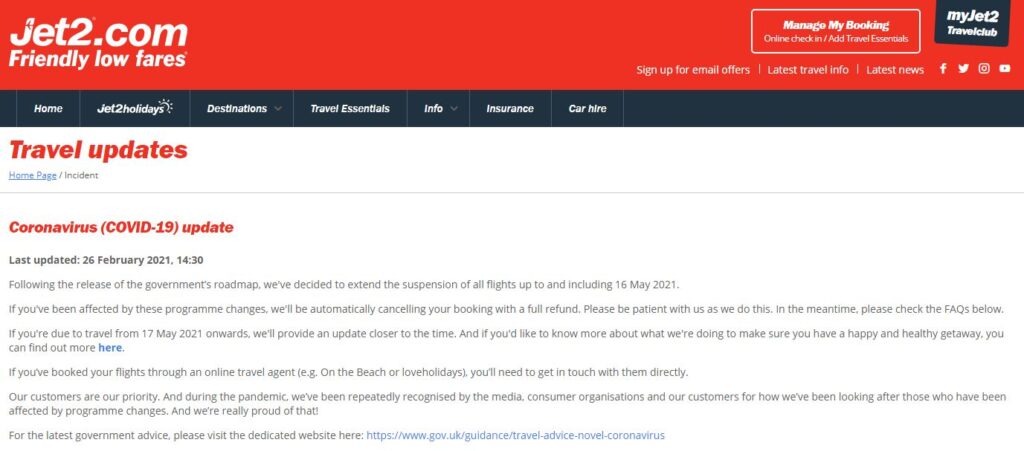Open the myJet2 Travelclub badge
The height and width of the screenshot is (451, 1024).
972,25
